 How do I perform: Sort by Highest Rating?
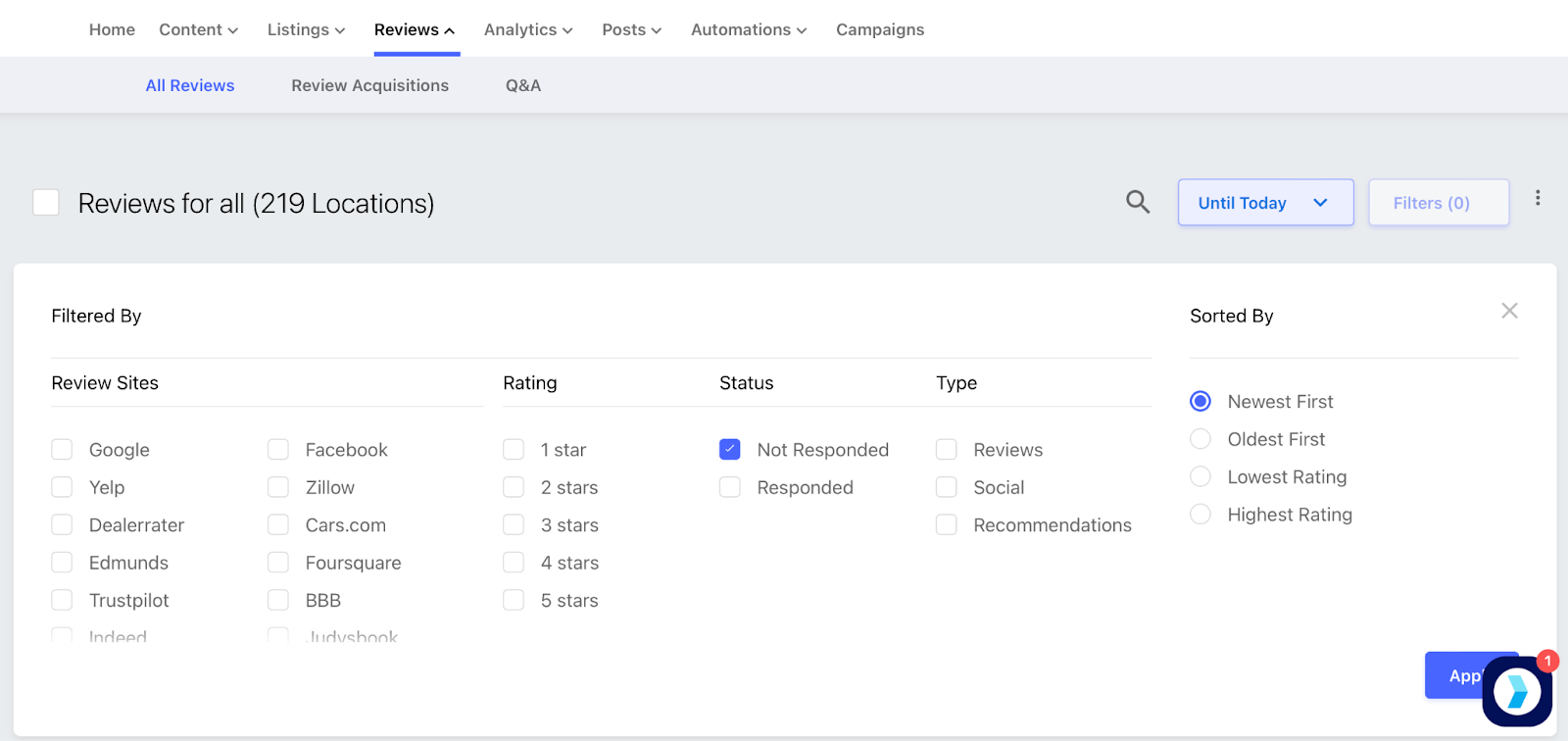pyautogui.click(x=1200, y=514)
